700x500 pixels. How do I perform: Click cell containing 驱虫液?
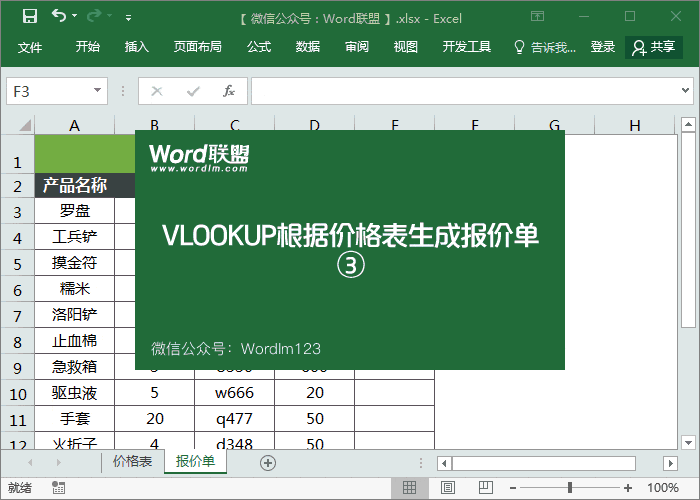tap(75, 393)
